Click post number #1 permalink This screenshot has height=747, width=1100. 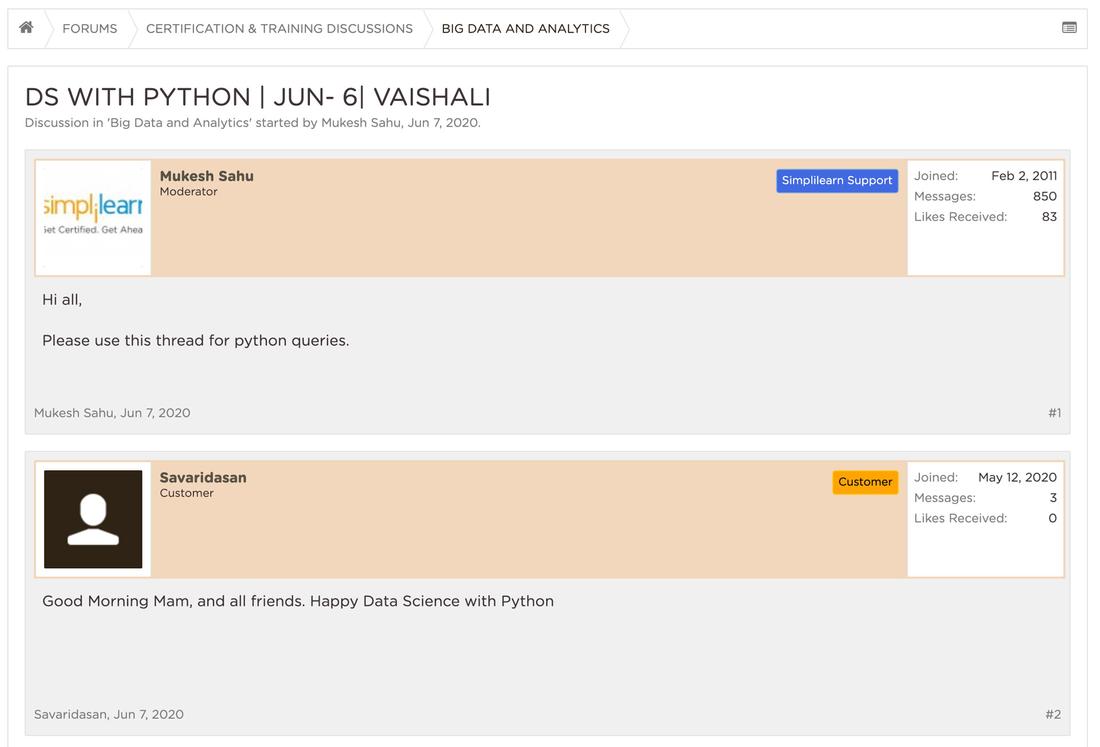(x=1054, y=413)
